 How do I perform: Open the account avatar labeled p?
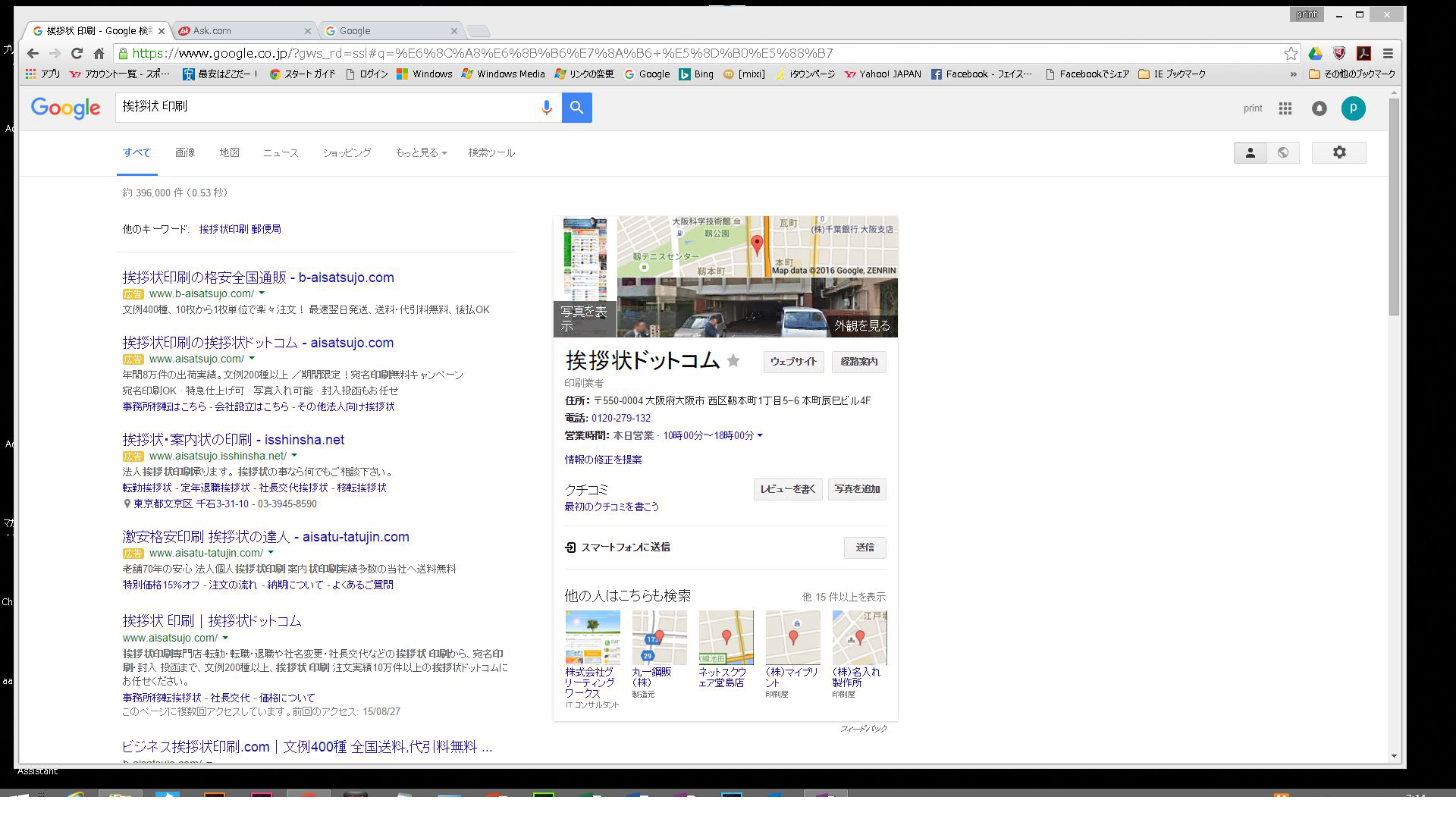pos(1354,108)
